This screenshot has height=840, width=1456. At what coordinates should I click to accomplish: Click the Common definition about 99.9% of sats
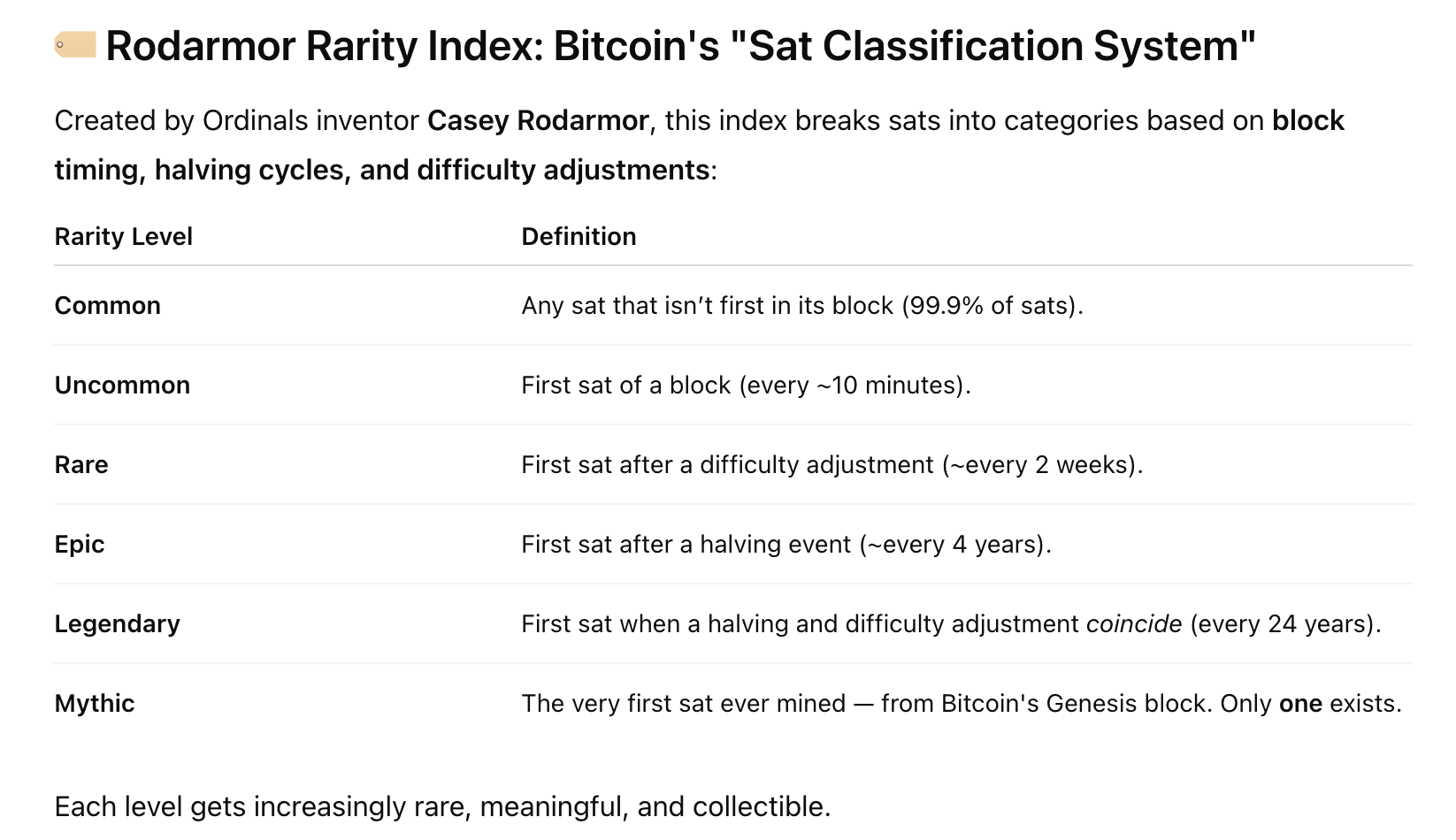[801, 305]
